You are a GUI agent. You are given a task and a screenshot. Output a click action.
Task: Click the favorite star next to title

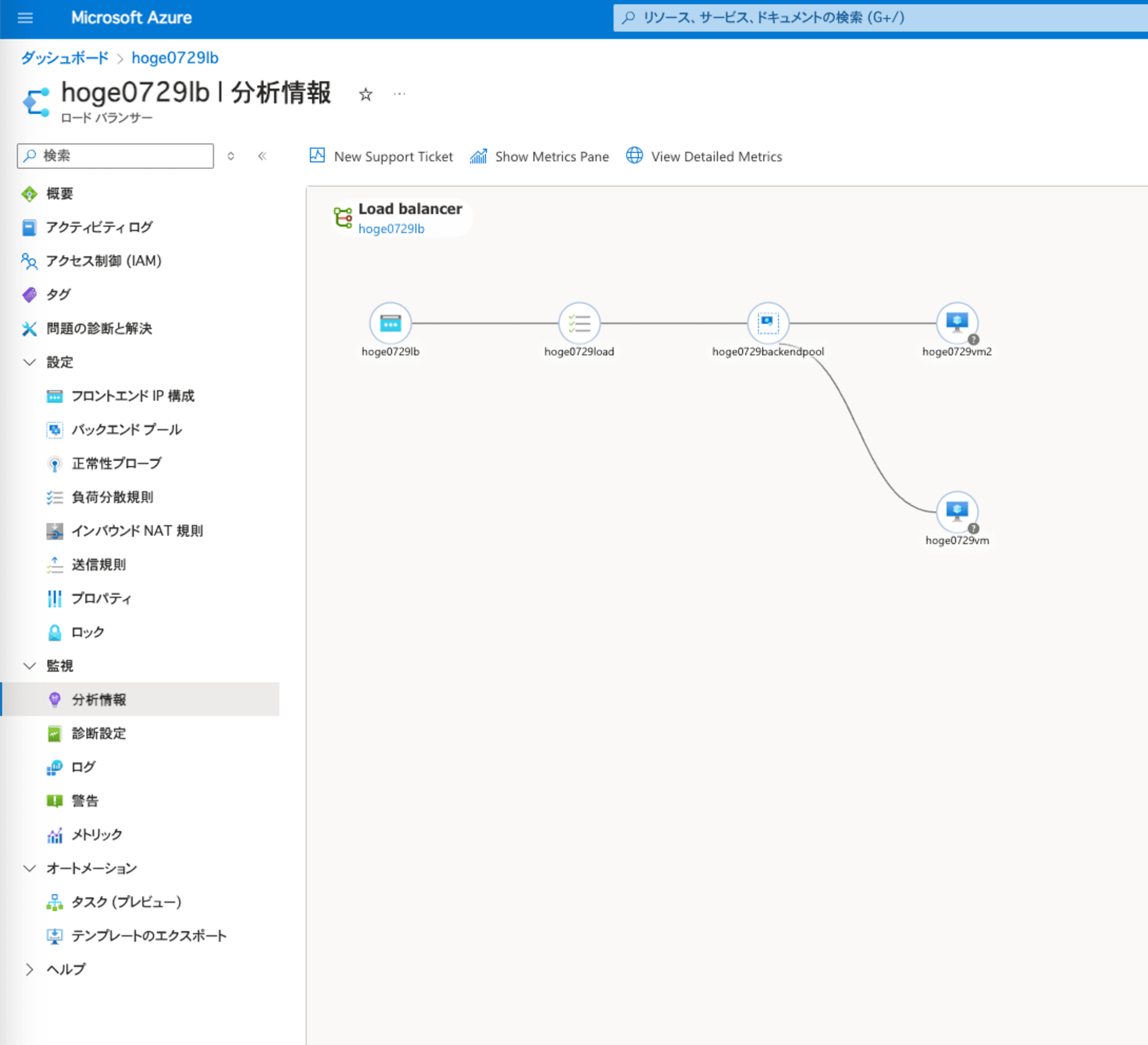pyautogui.click(x=366, y=94)
